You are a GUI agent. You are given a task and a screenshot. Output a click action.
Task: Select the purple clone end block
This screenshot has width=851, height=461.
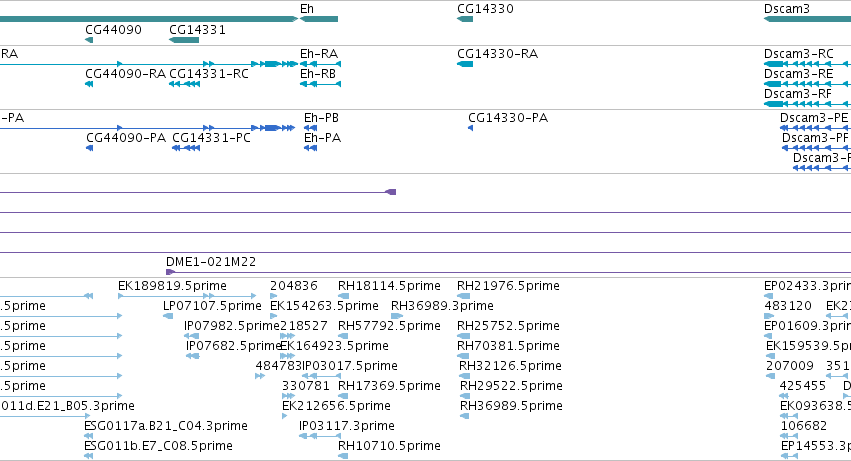(x=391, y=192)
